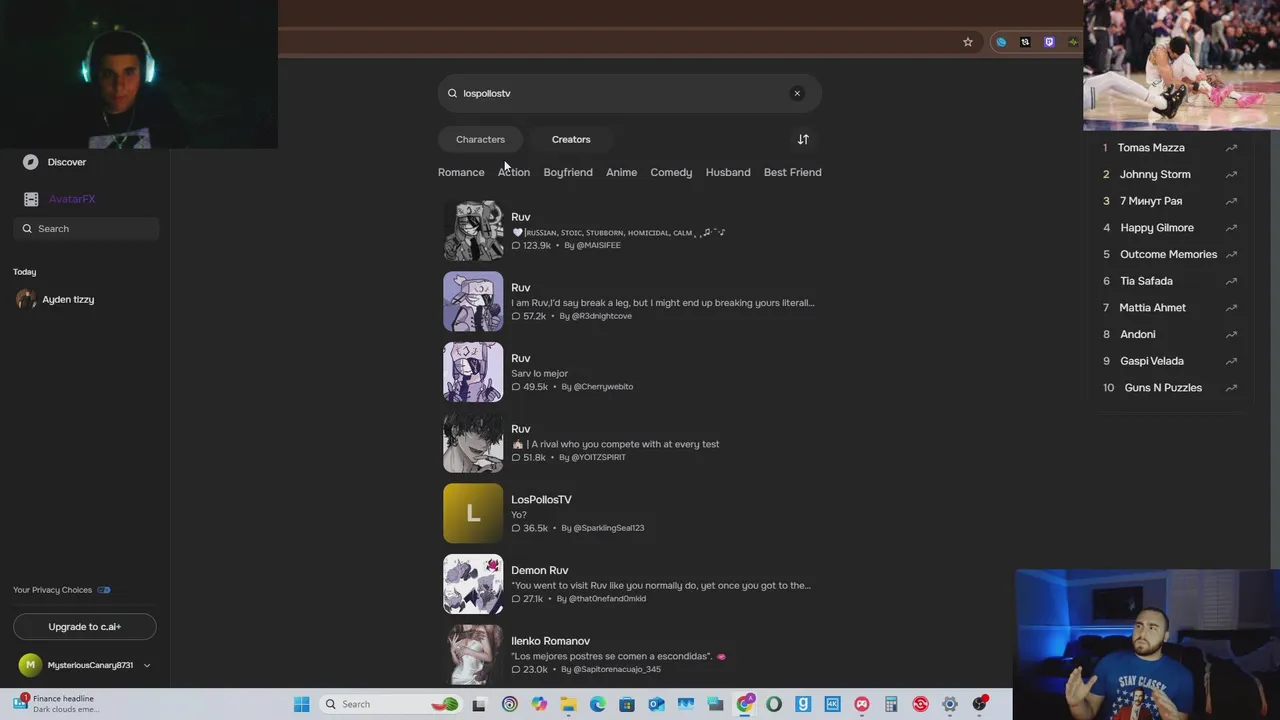The image size is (1280, 720).
Task: Click the trend arrow beside Johnny Storm
Action: point(1231,174)
